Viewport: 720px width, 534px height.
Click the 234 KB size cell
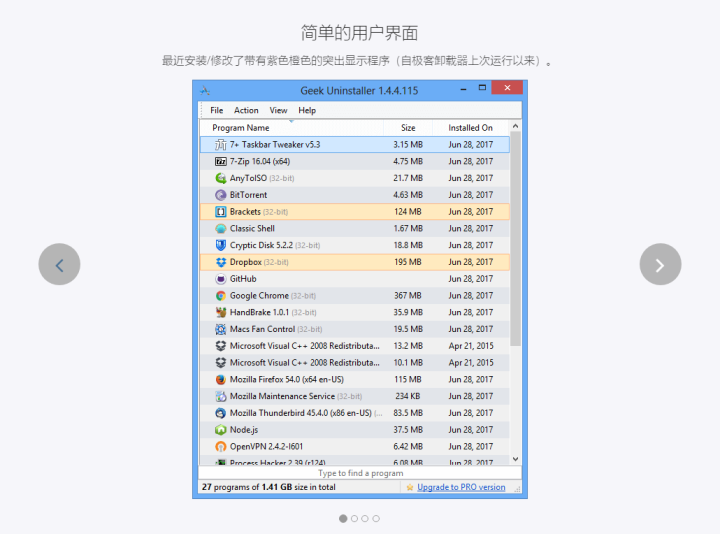pyautogui.click(x=408, y=396)
